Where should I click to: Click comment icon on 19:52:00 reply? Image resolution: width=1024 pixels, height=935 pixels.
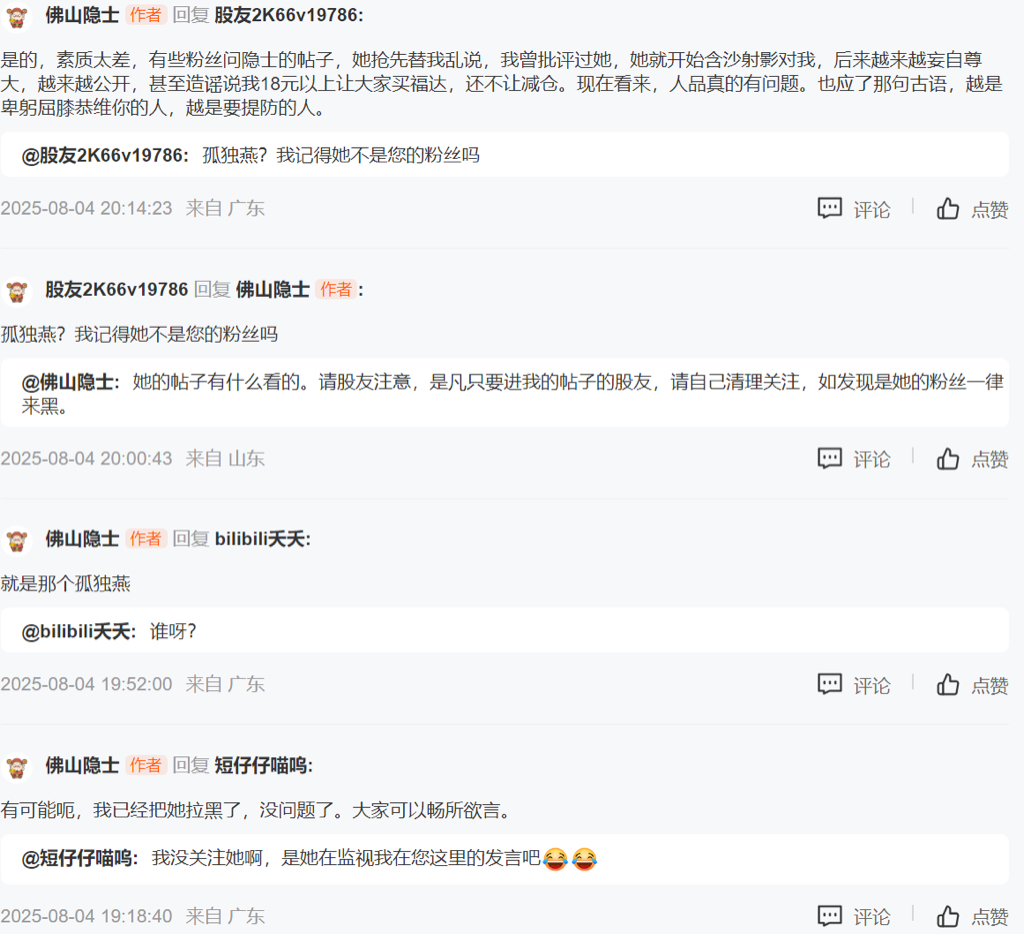tap(829, 684)
